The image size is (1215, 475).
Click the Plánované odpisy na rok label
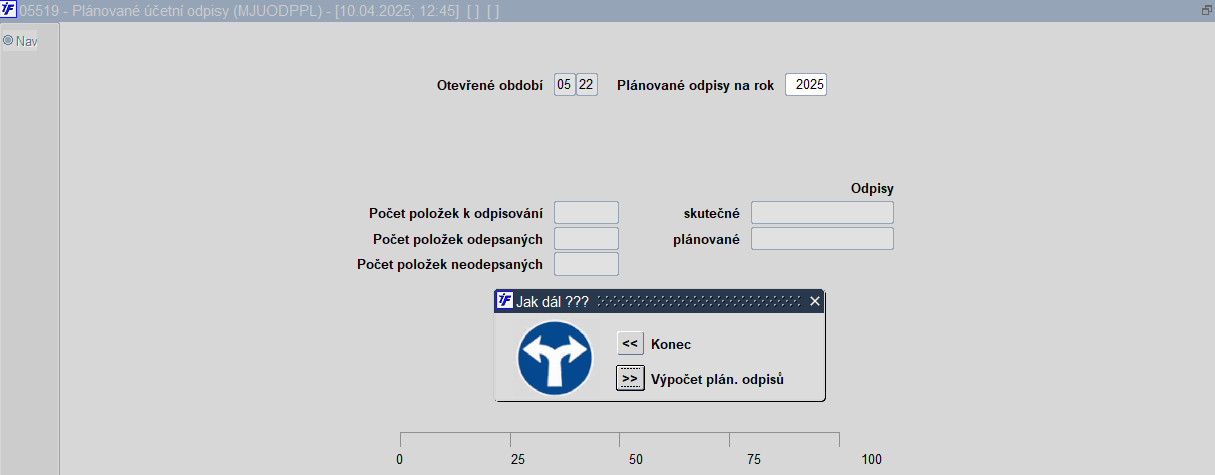[x=695, y=85]
